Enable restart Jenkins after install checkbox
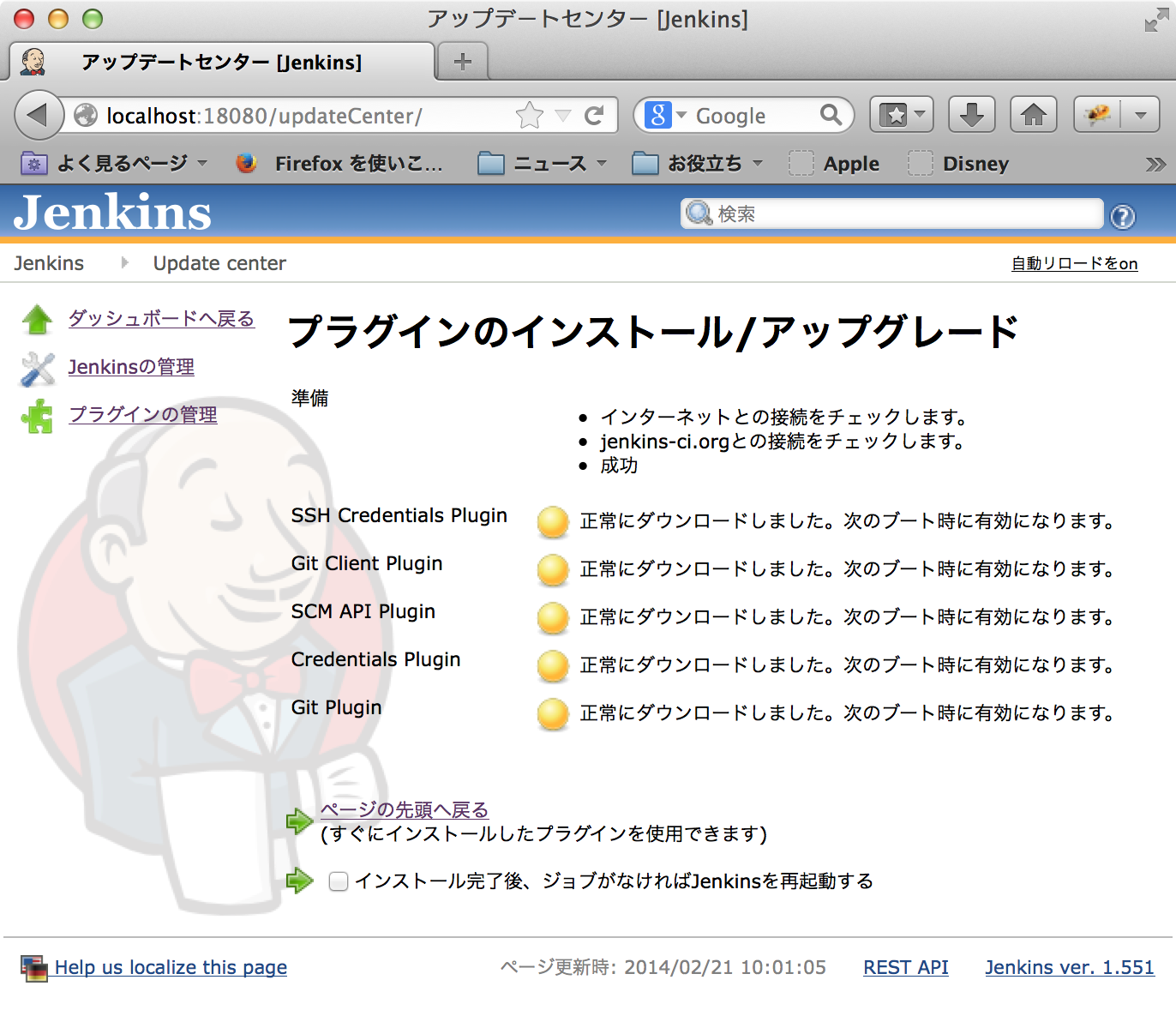 [339, 881]
